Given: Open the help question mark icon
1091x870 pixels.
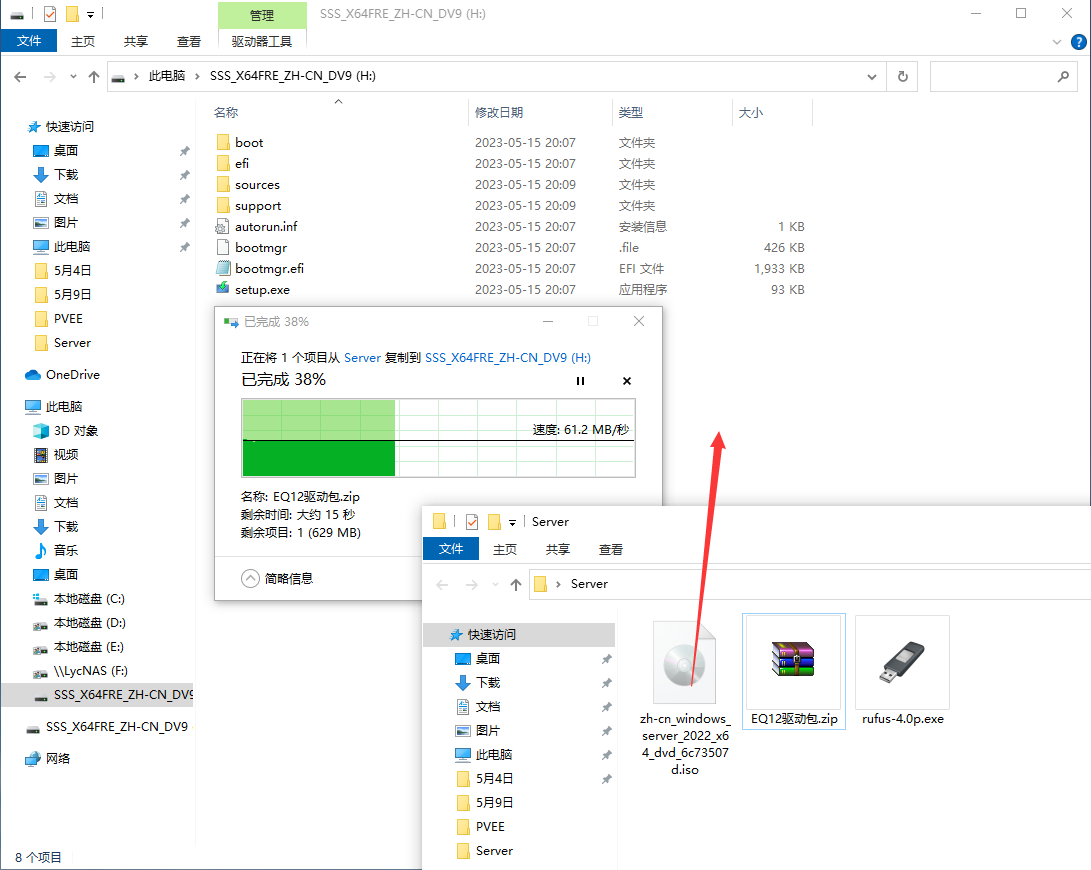Looking at the screenshot, I should tap(1079, 41).
